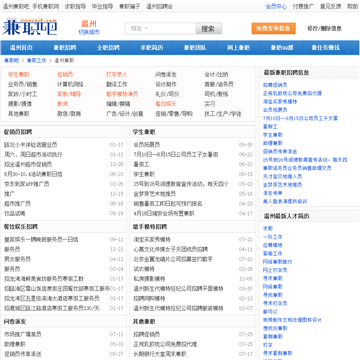Open the 综合 search category dropdown
The height and width of the screenshot is (360, 360).
click(x=139, y=29)
